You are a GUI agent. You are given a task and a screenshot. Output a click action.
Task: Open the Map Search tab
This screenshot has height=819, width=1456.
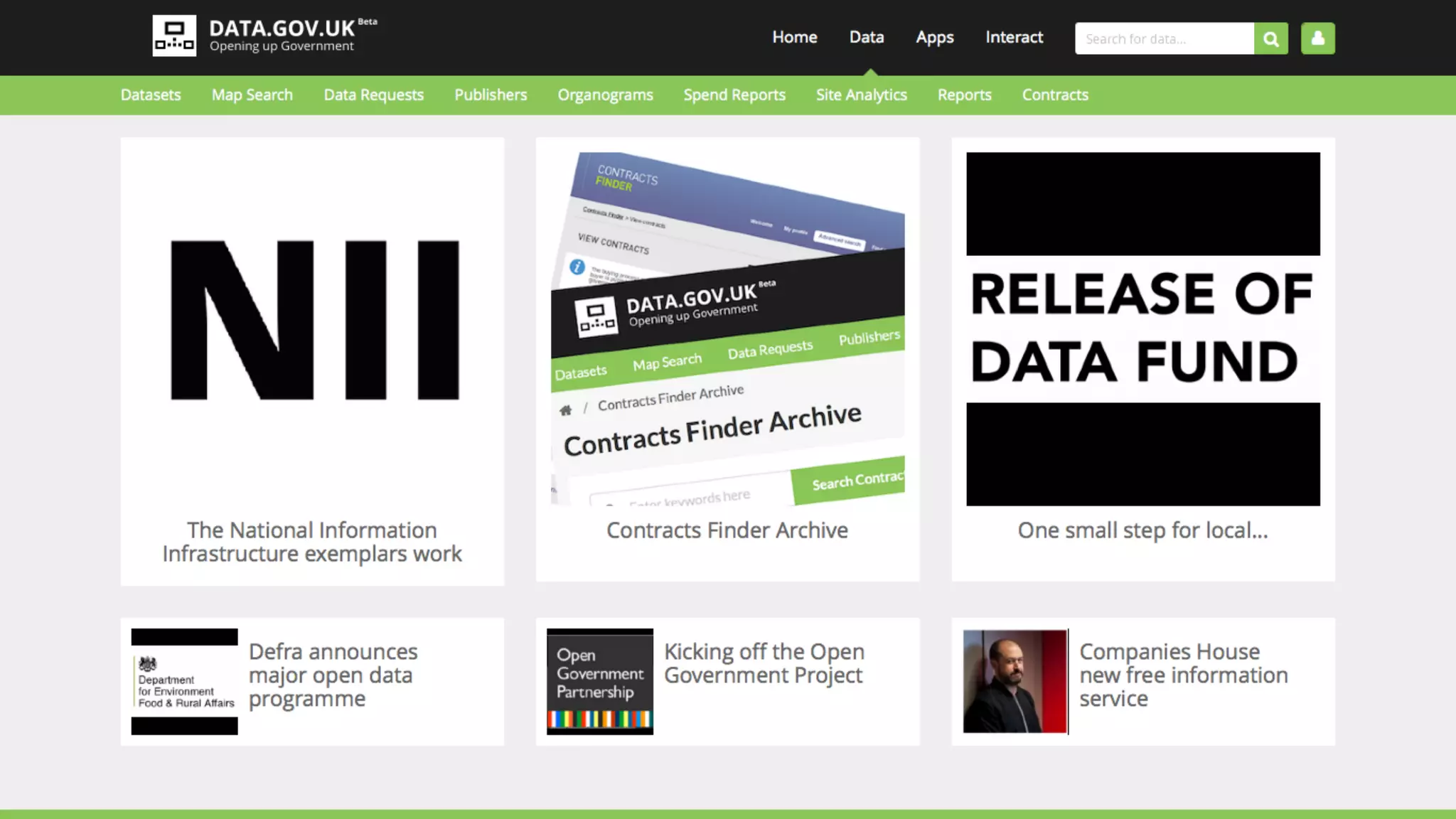pos(252,95)
